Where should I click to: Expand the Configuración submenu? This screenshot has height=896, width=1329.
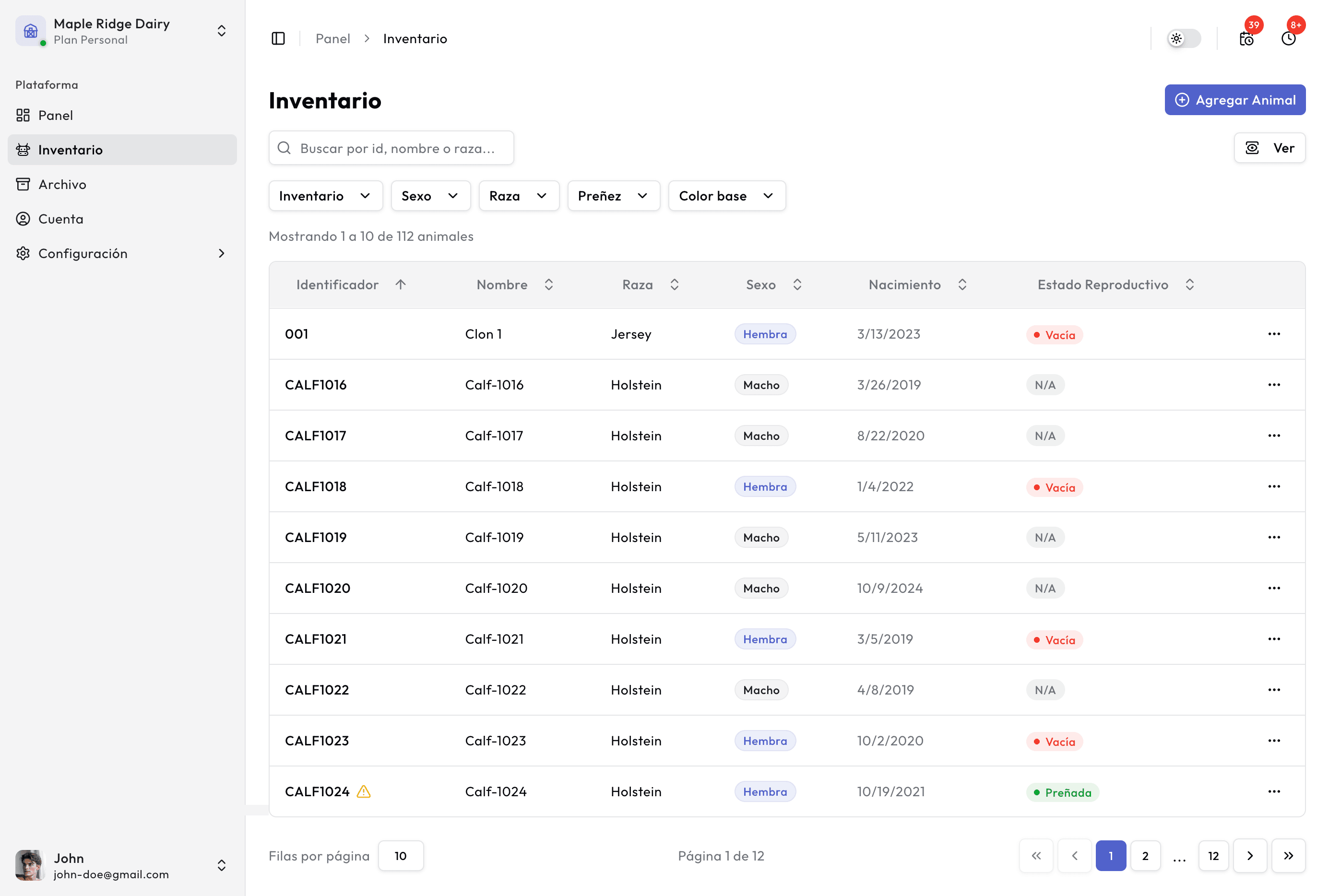coord(222,253)
